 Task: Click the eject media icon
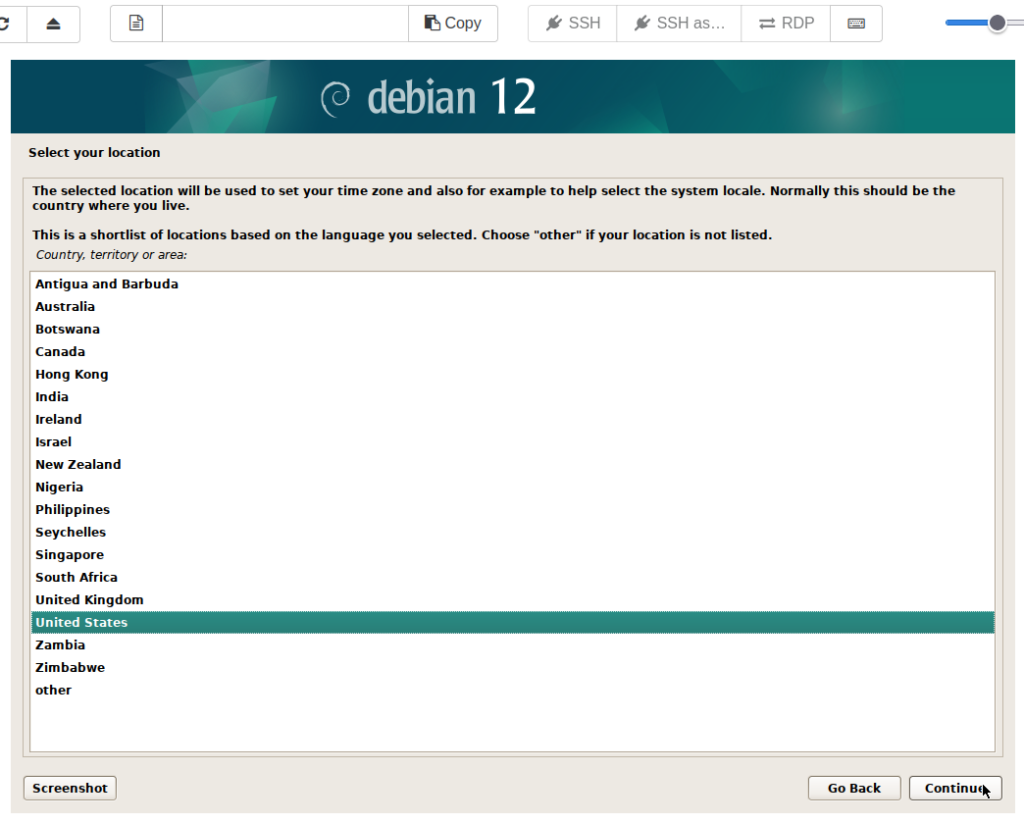(x=54, y=23)
